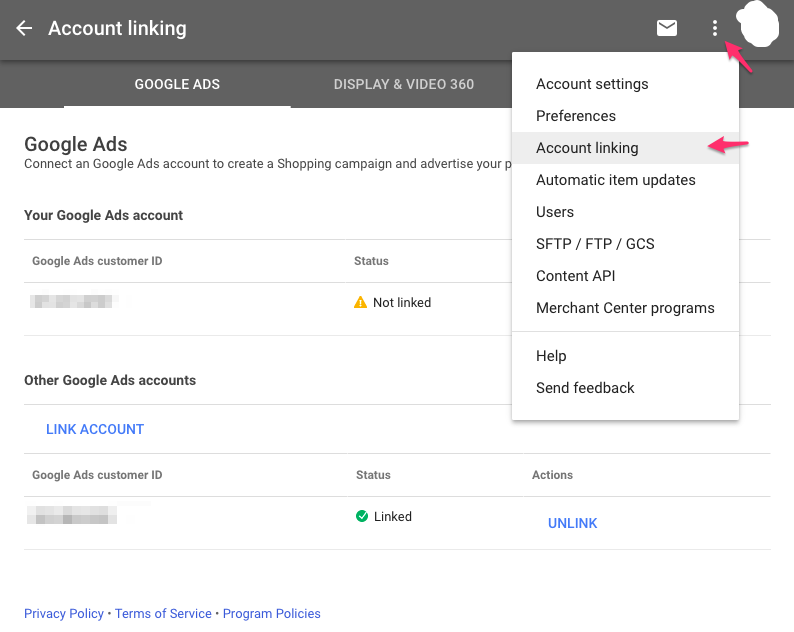Open the mail notifications icon
Viewport: 794px width, 632px height.
tap(667, 28)
